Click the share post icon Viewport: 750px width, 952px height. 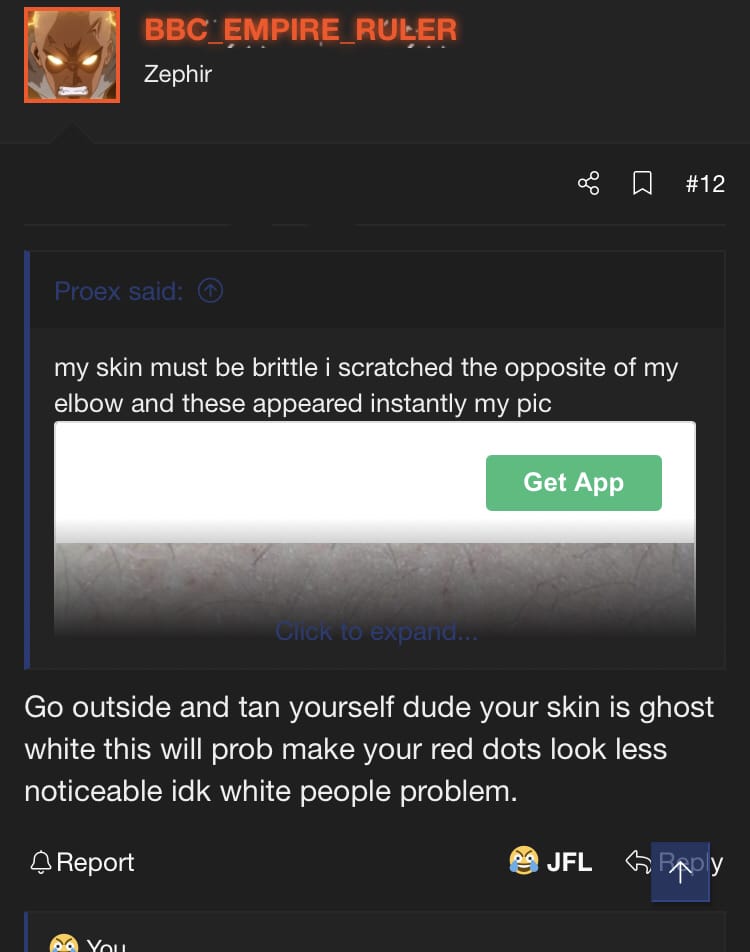coord(588,183)
